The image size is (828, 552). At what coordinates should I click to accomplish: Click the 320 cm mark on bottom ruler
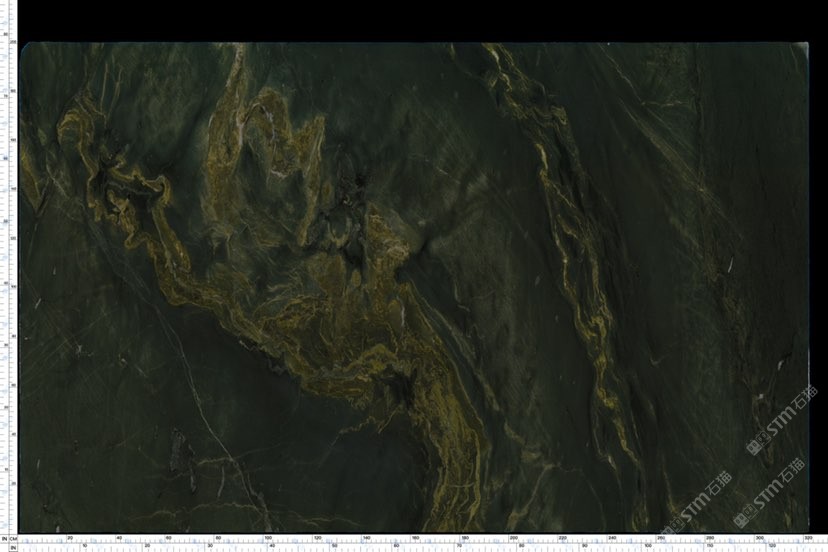pyautogui.click(x=808, y=538)
